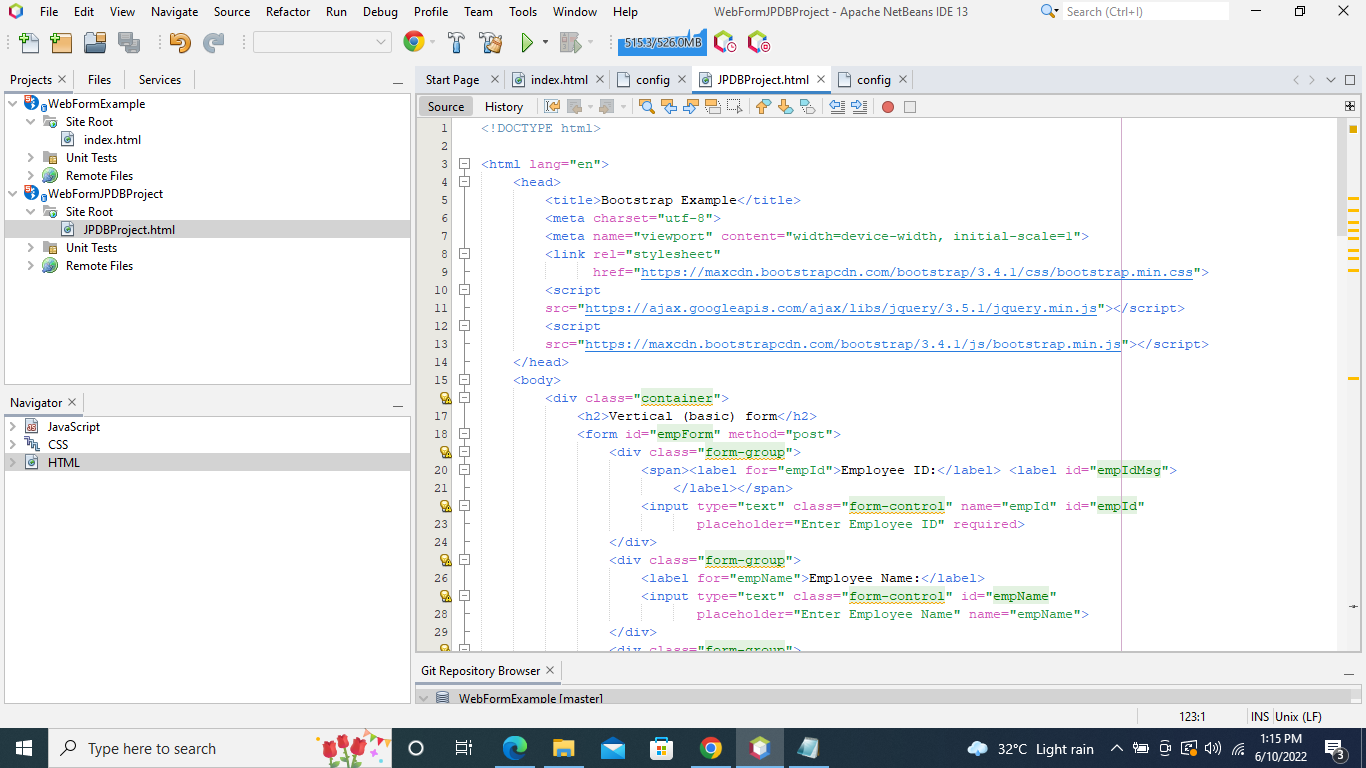Switch to History view of the file
This screenshot has width=1366, height=768.
click(x=503, y=106)
